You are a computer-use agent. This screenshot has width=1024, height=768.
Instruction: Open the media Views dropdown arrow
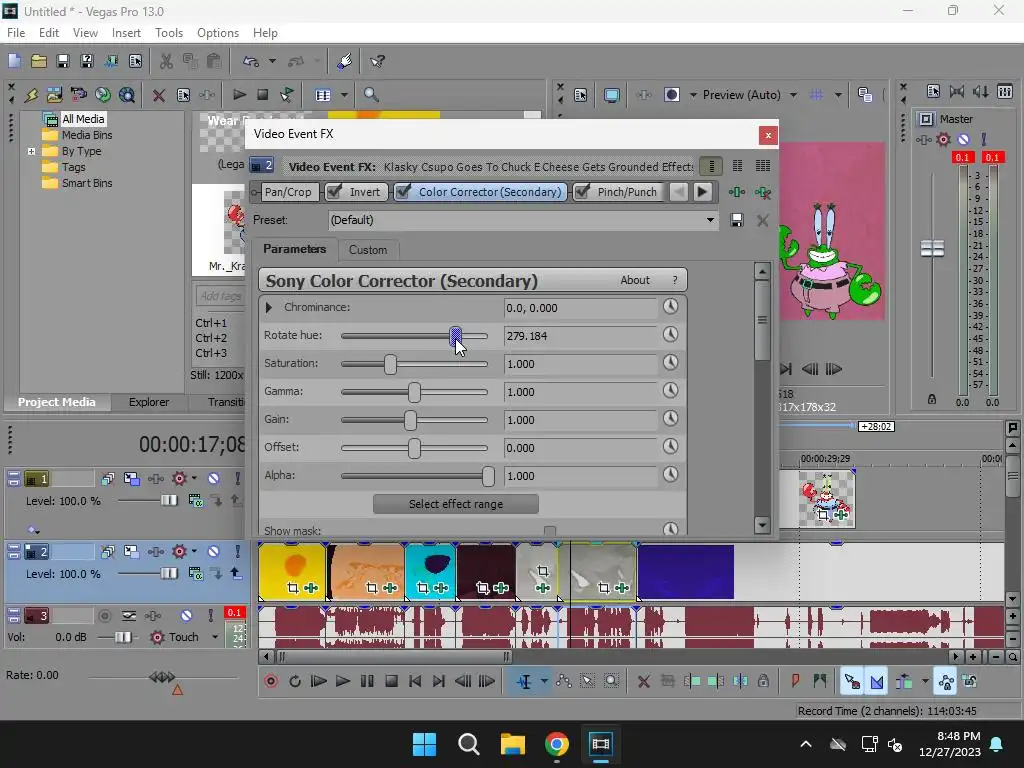(344, 95)
